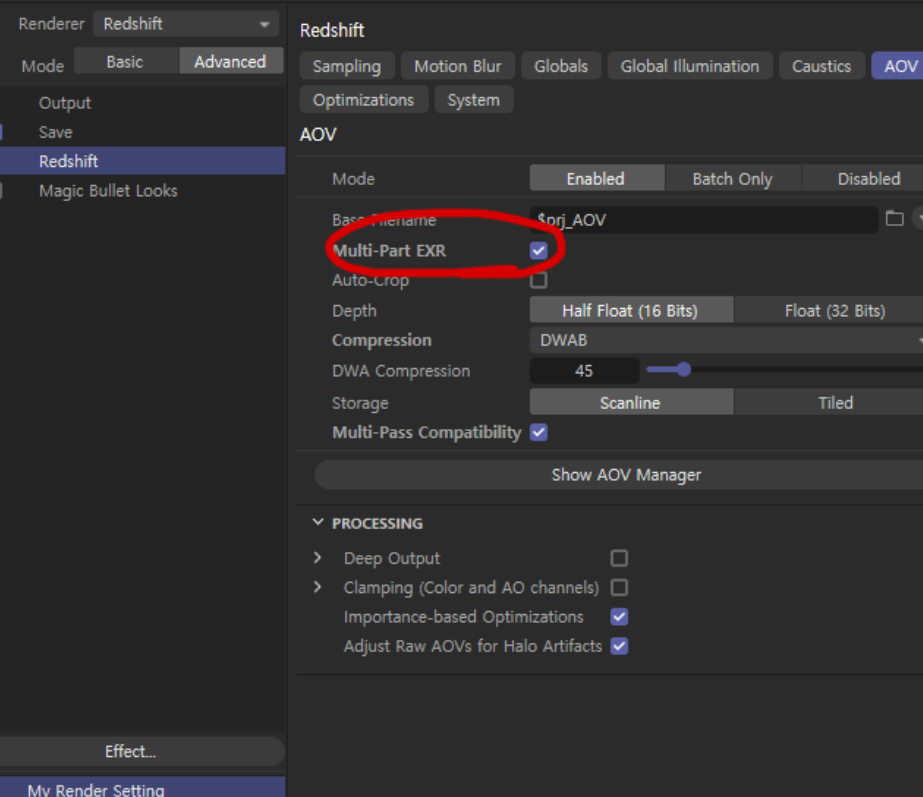Enable the Deep Output checkbox
923x797 pixels.
(619, 558)
